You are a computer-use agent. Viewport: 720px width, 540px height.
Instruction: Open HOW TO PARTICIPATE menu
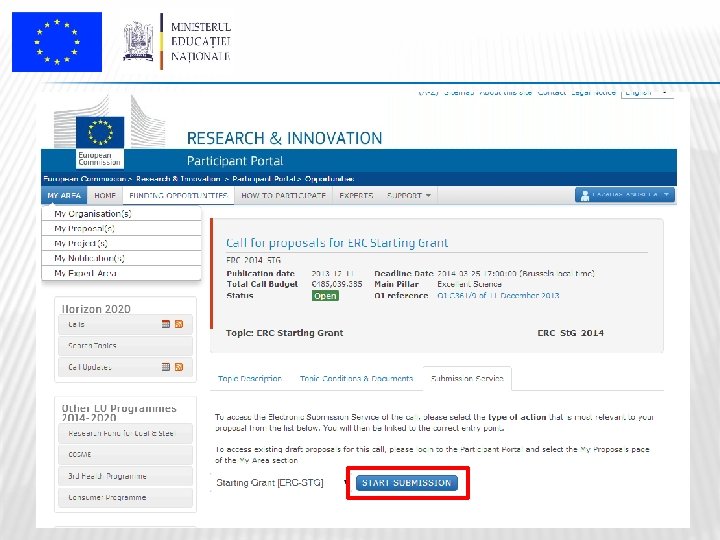click(x=283, y=196)
